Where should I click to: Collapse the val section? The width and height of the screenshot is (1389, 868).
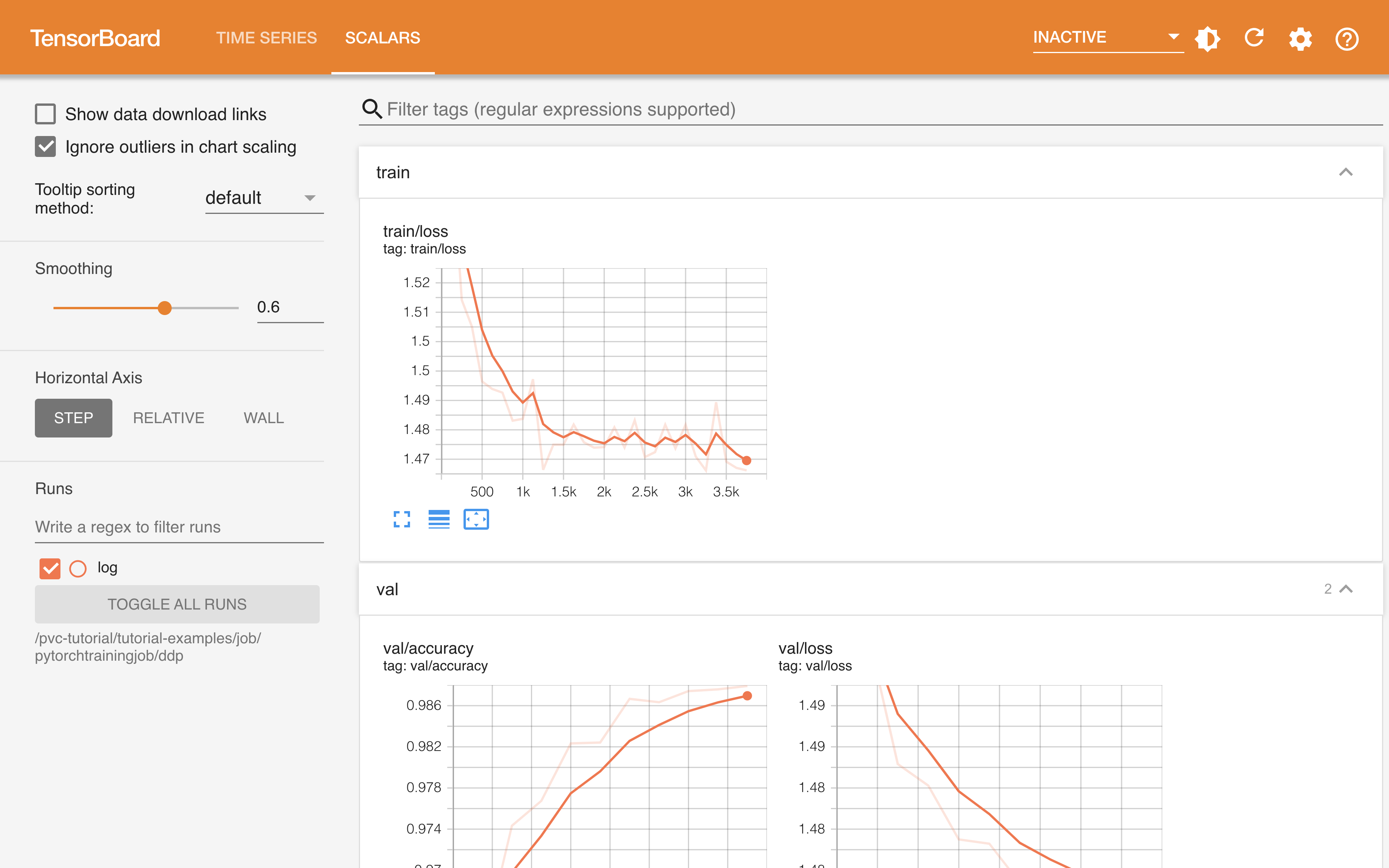tap(1346, 589)
